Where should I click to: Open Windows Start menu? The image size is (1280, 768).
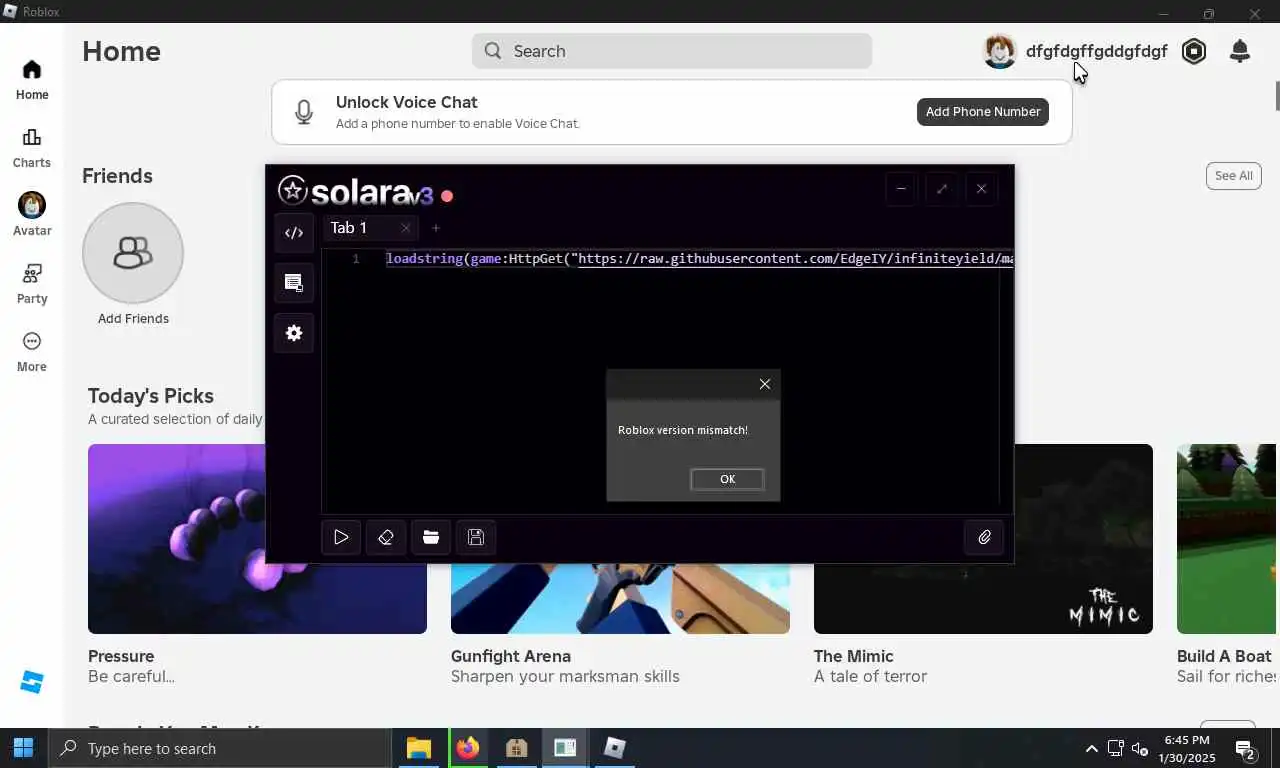[24, 748]
